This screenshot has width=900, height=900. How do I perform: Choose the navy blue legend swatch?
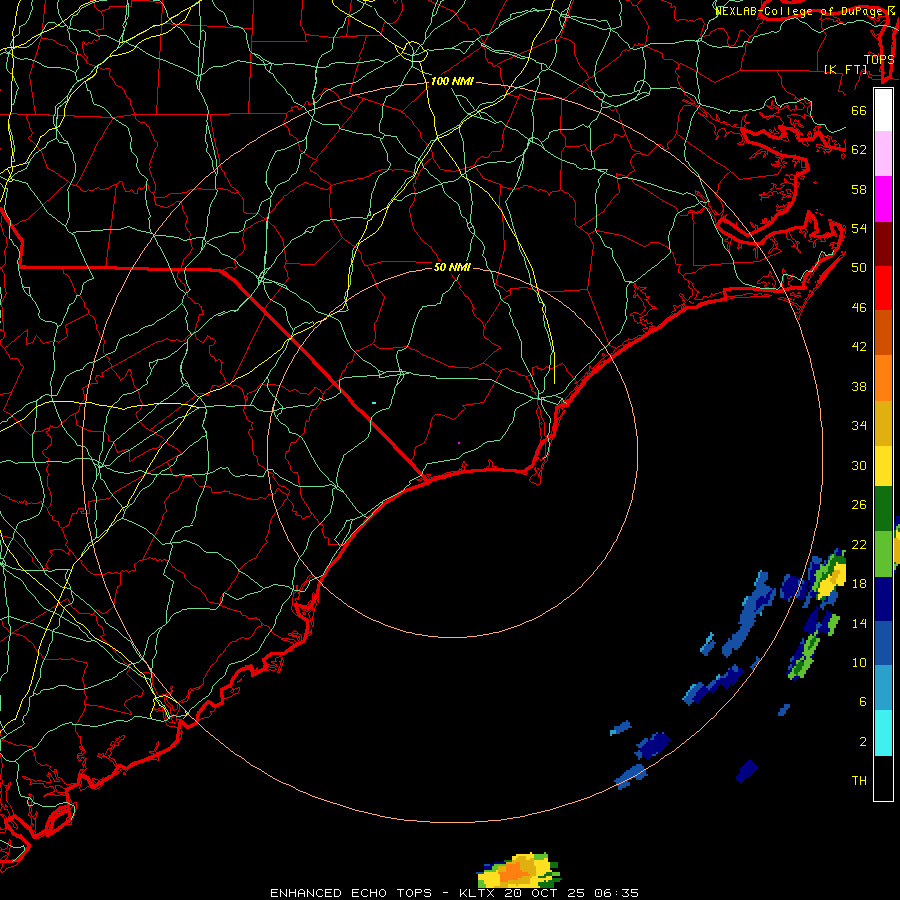(883, 599)
